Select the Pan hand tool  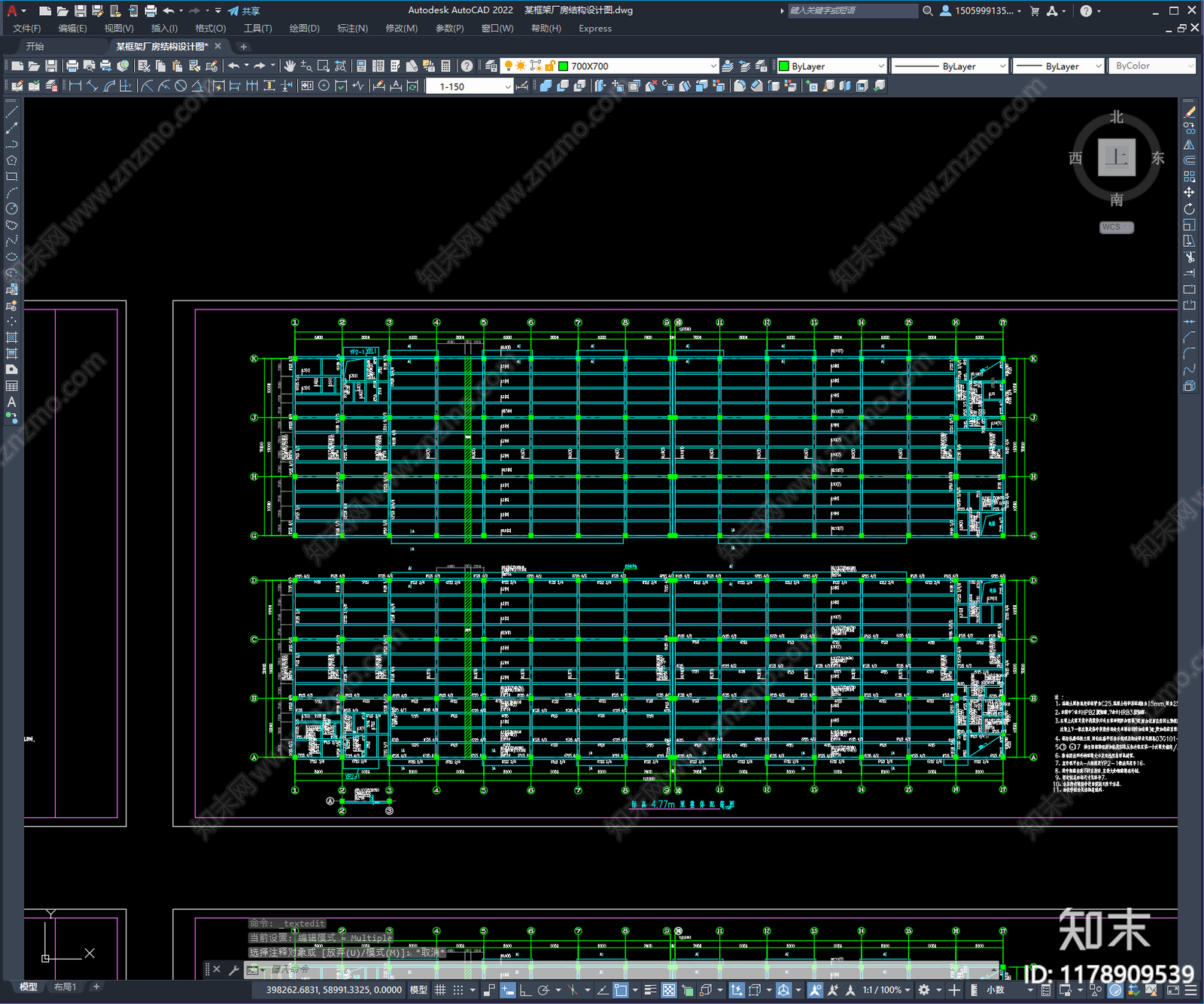(x=290, y=66)
